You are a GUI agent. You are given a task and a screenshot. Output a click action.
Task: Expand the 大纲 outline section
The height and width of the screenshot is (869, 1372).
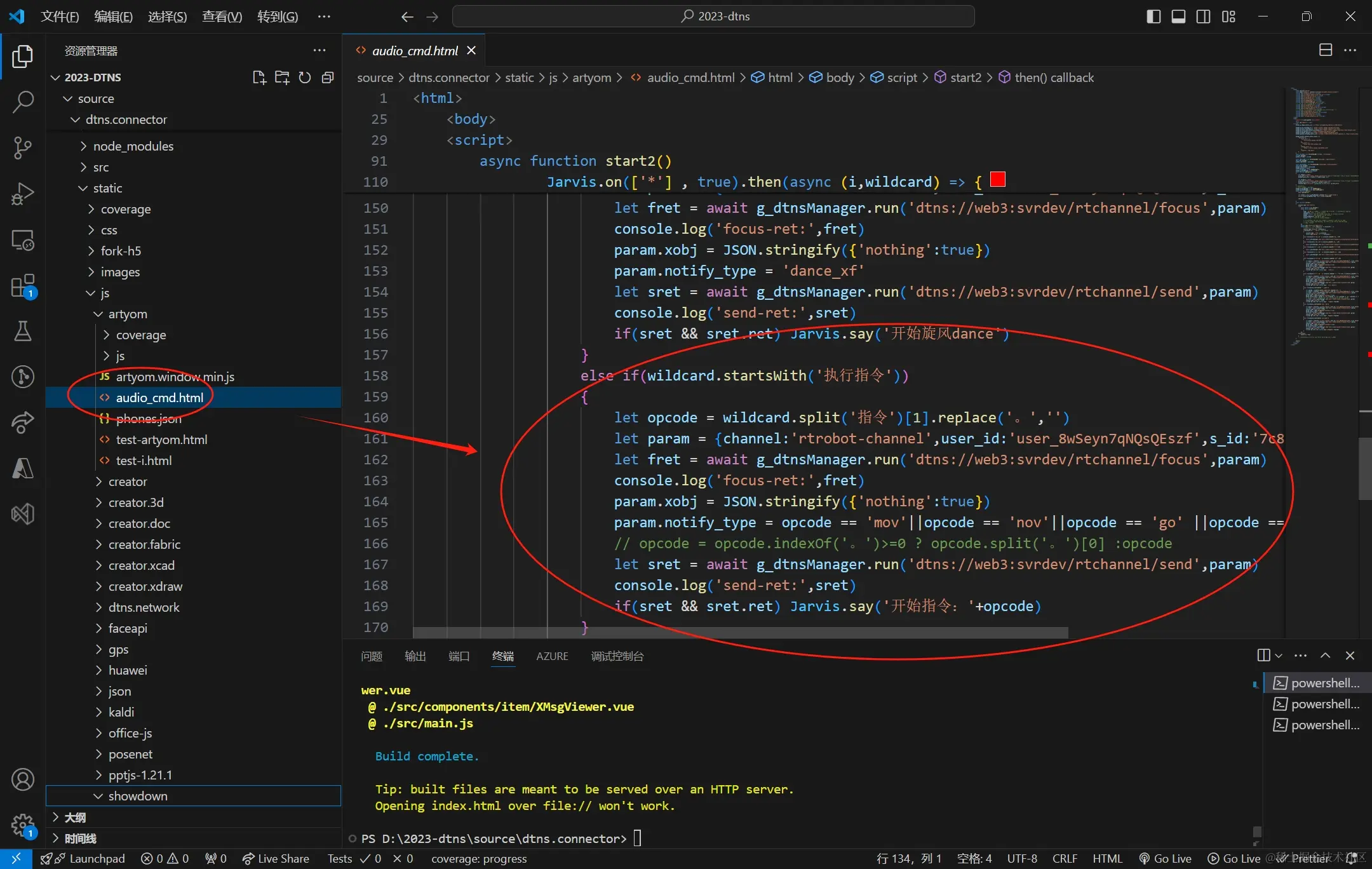coord(74,818)
